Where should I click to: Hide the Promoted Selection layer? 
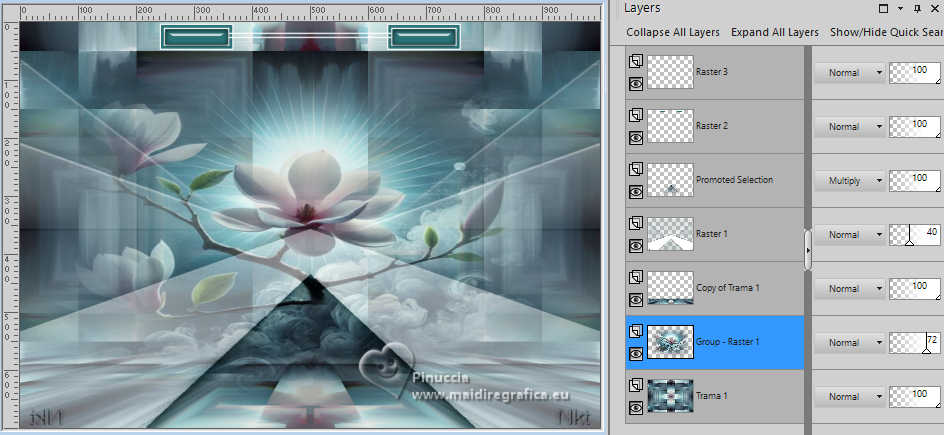(636, 192)
